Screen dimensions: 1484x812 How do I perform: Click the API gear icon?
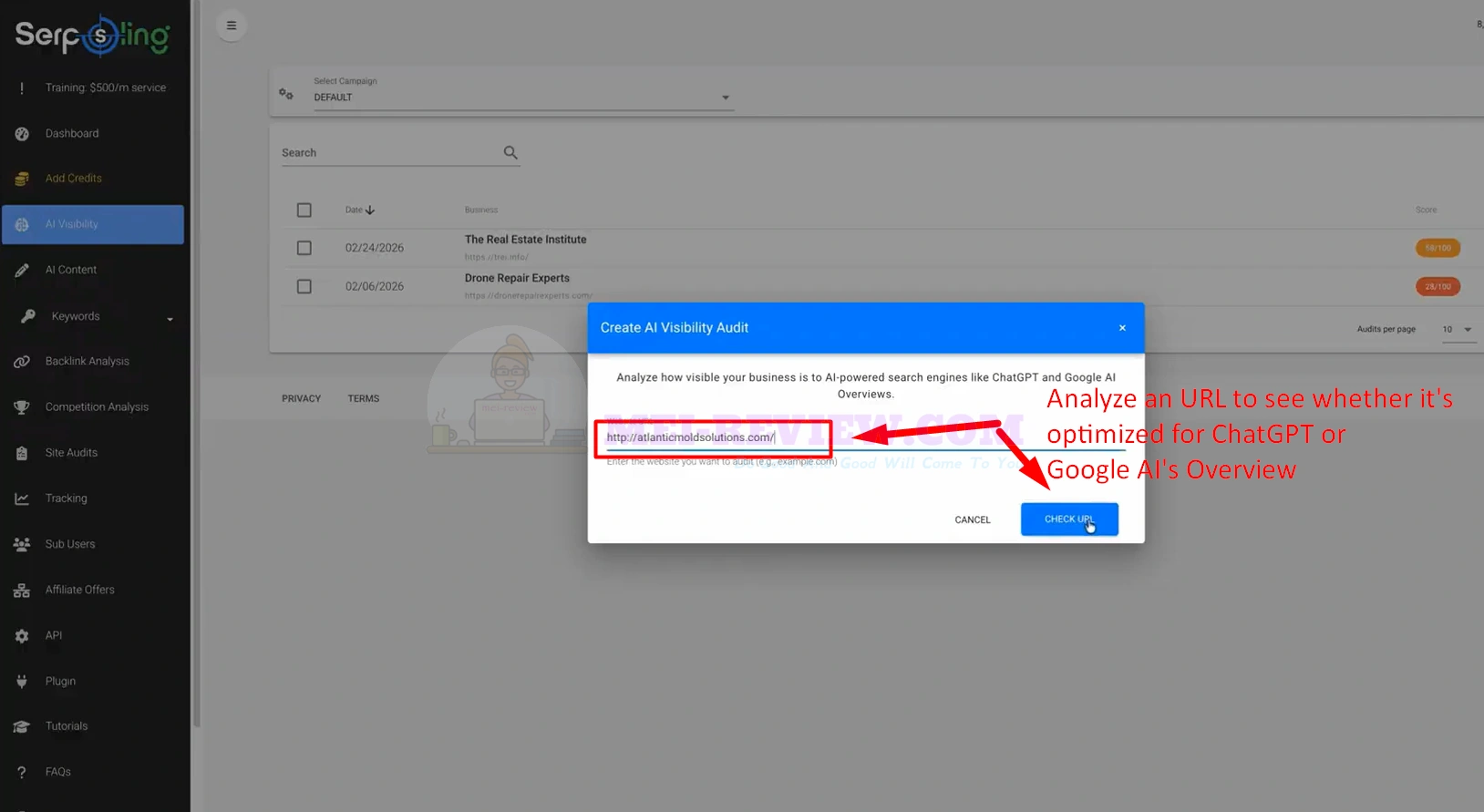pyautogui.click(x=22, y=636)
